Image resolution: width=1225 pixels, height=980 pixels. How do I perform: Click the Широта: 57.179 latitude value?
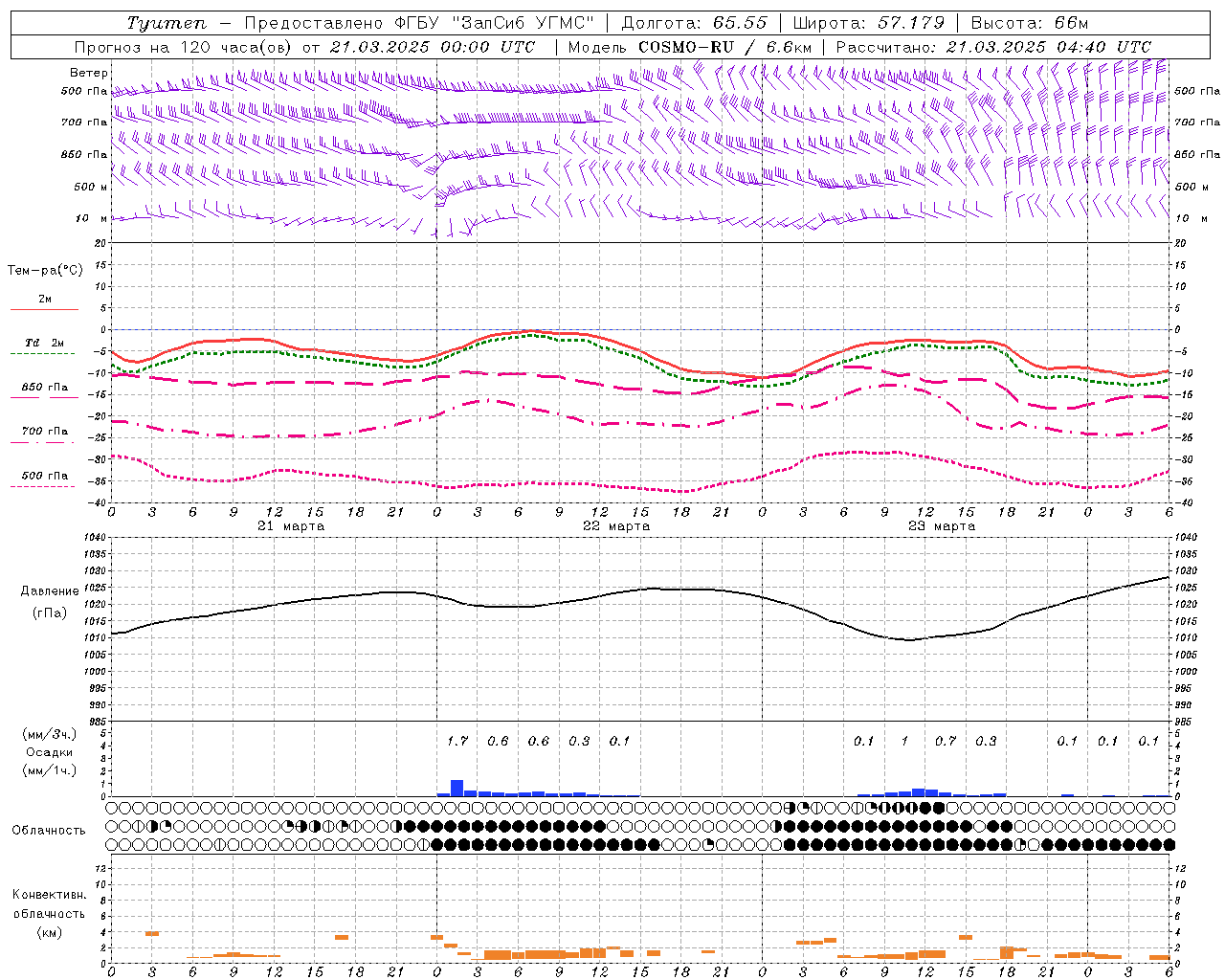pyautogui.click(x=869, y=23)
